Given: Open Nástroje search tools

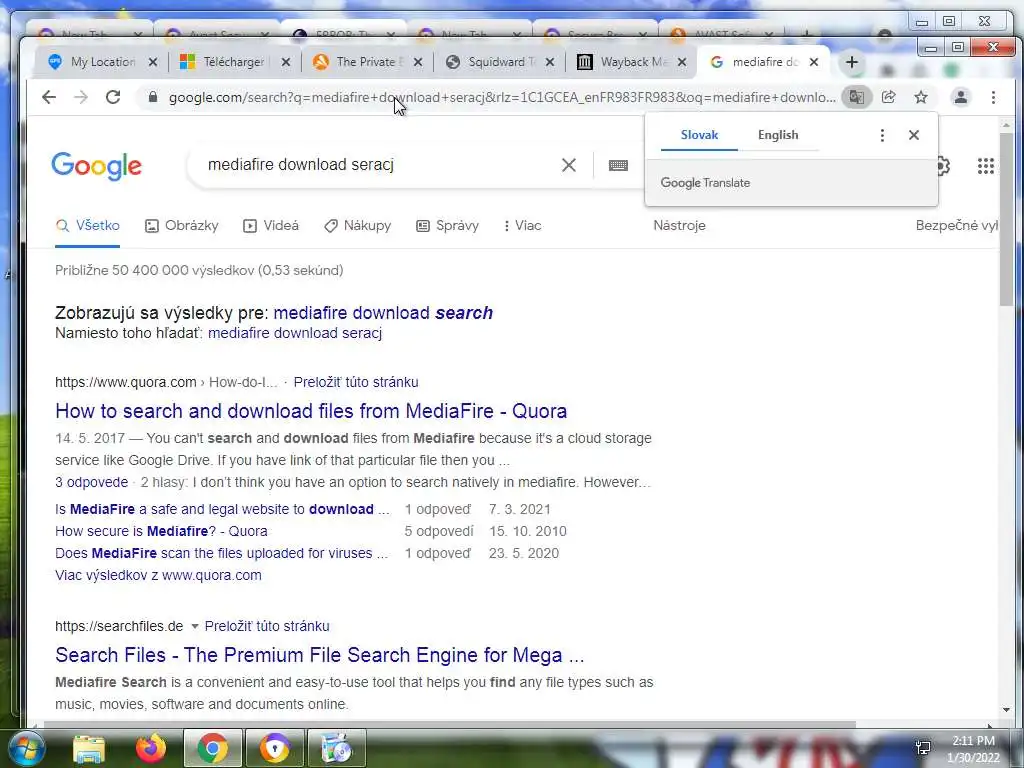Looking at the screenshot, I should pos(679,226).
